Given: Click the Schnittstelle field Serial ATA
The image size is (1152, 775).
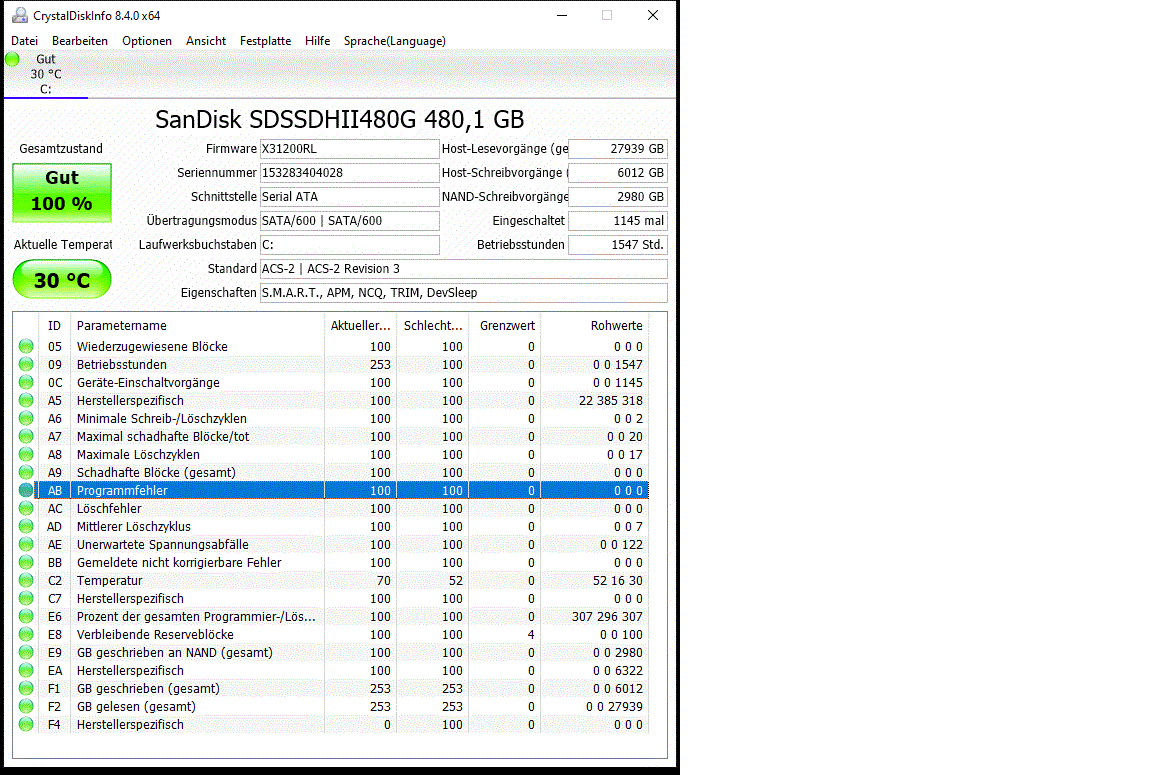Looking at the screenshot, I should tap(350, 197).
